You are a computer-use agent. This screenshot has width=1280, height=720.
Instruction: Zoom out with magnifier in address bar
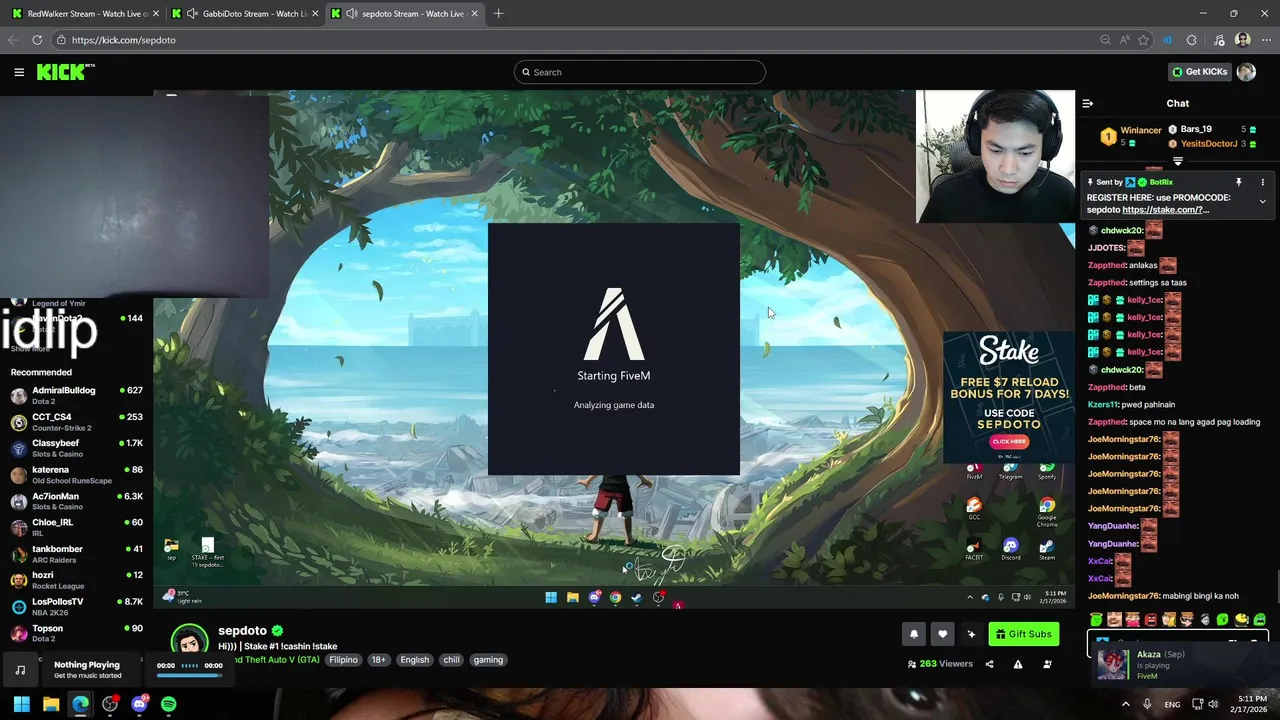tap(1105, 40)
